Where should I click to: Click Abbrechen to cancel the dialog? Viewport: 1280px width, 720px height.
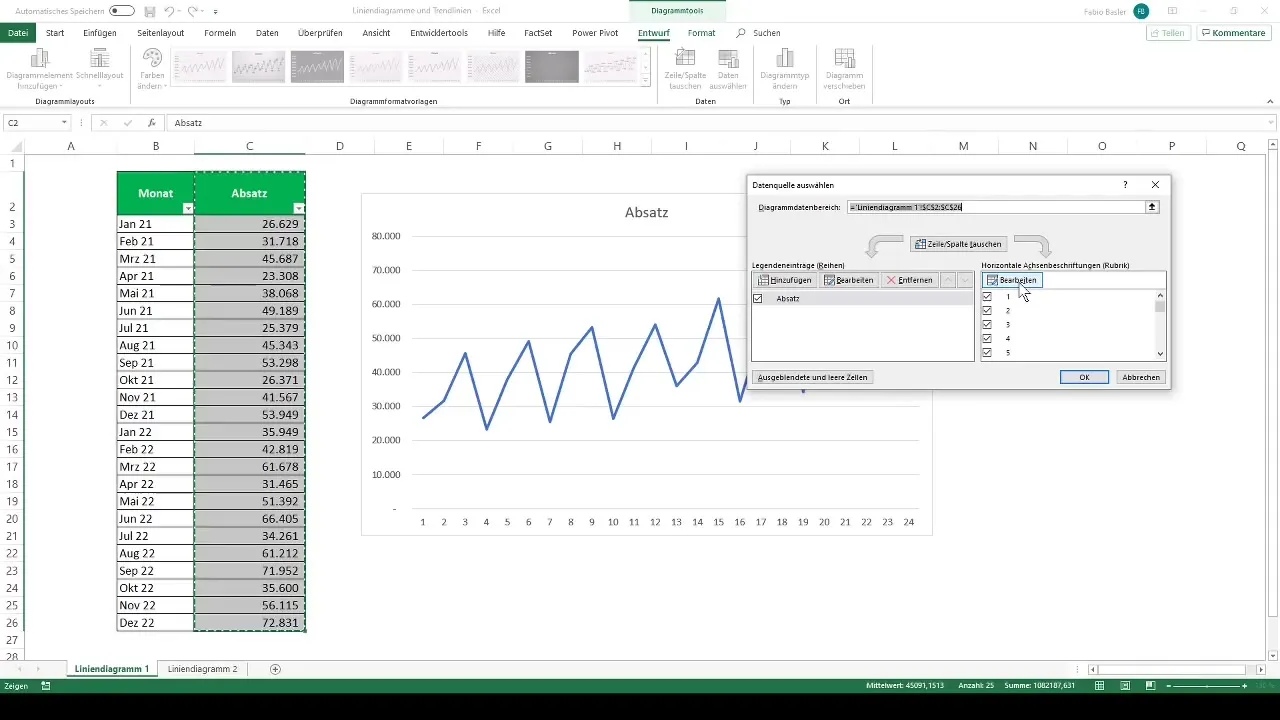(1141, 377)
